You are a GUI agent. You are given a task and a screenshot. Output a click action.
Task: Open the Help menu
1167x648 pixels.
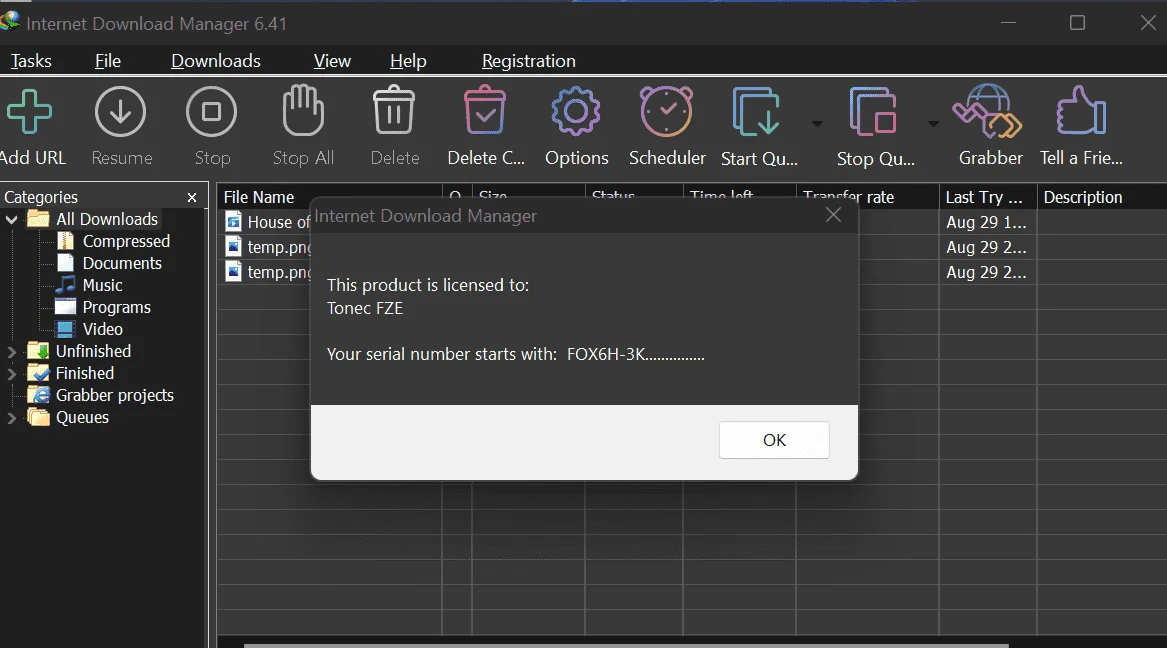click(408, 61)
